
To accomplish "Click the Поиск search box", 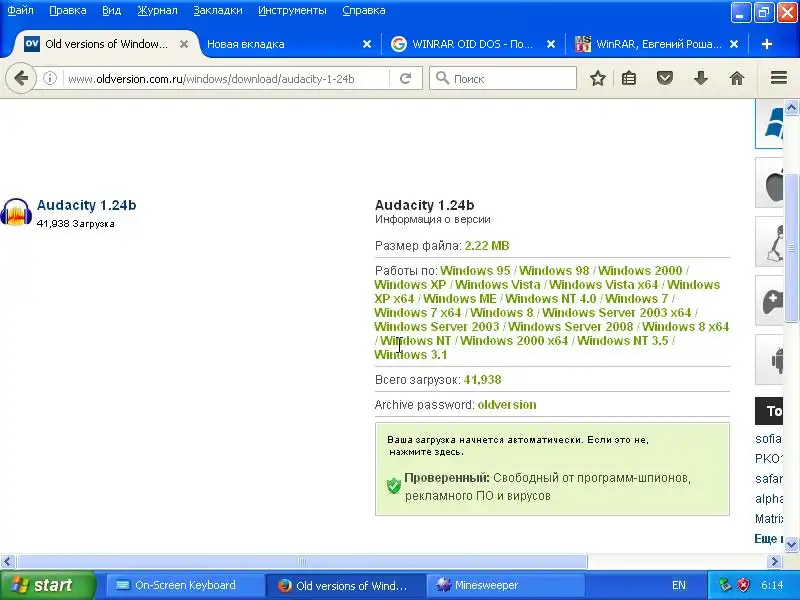I will pos(503,79).
